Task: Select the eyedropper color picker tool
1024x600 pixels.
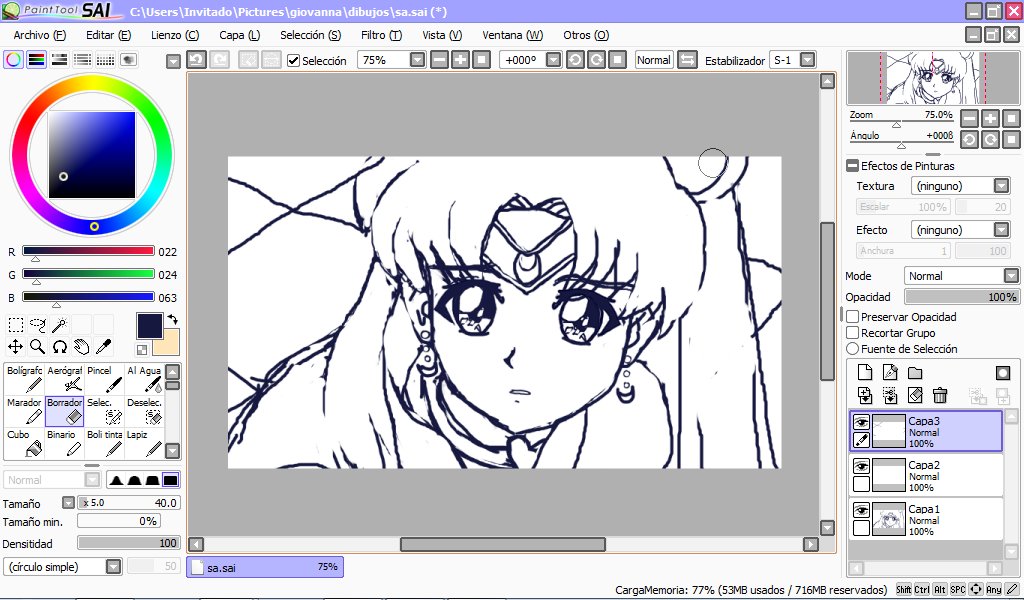Action: (x=103, y=347)
